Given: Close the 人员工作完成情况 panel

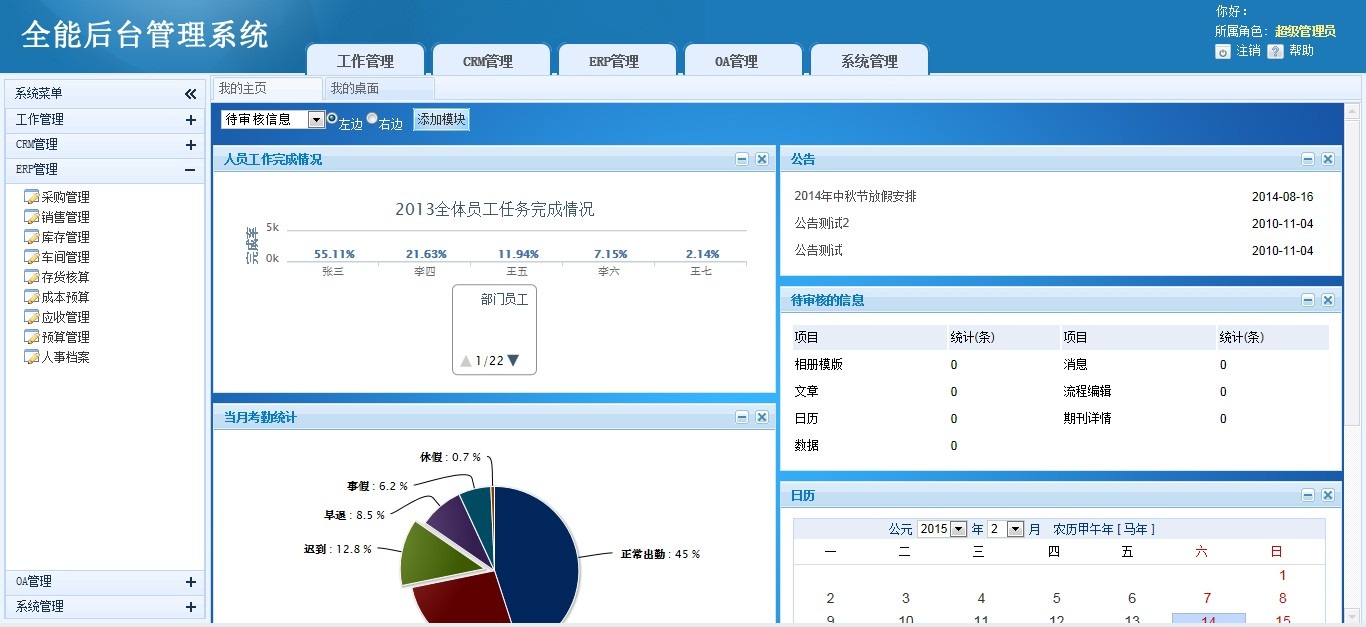Looking at the screenshot, I should click(x=762, y=159).
